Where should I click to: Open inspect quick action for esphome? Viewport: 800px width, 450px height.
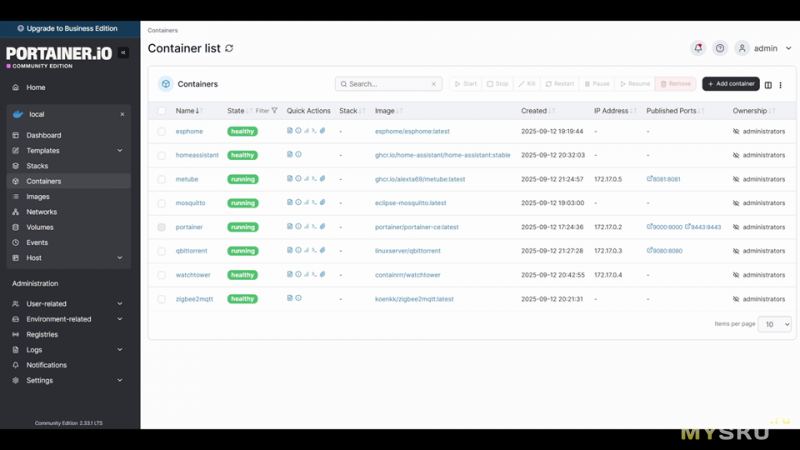tap(298, 131)
